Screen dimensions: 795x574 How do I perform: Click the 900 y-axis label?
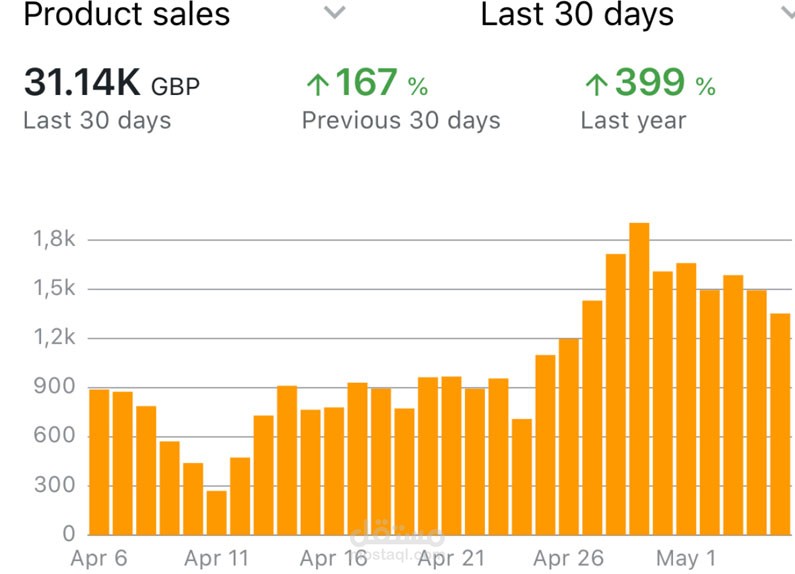pyautogui.click(x=54, y=386)
